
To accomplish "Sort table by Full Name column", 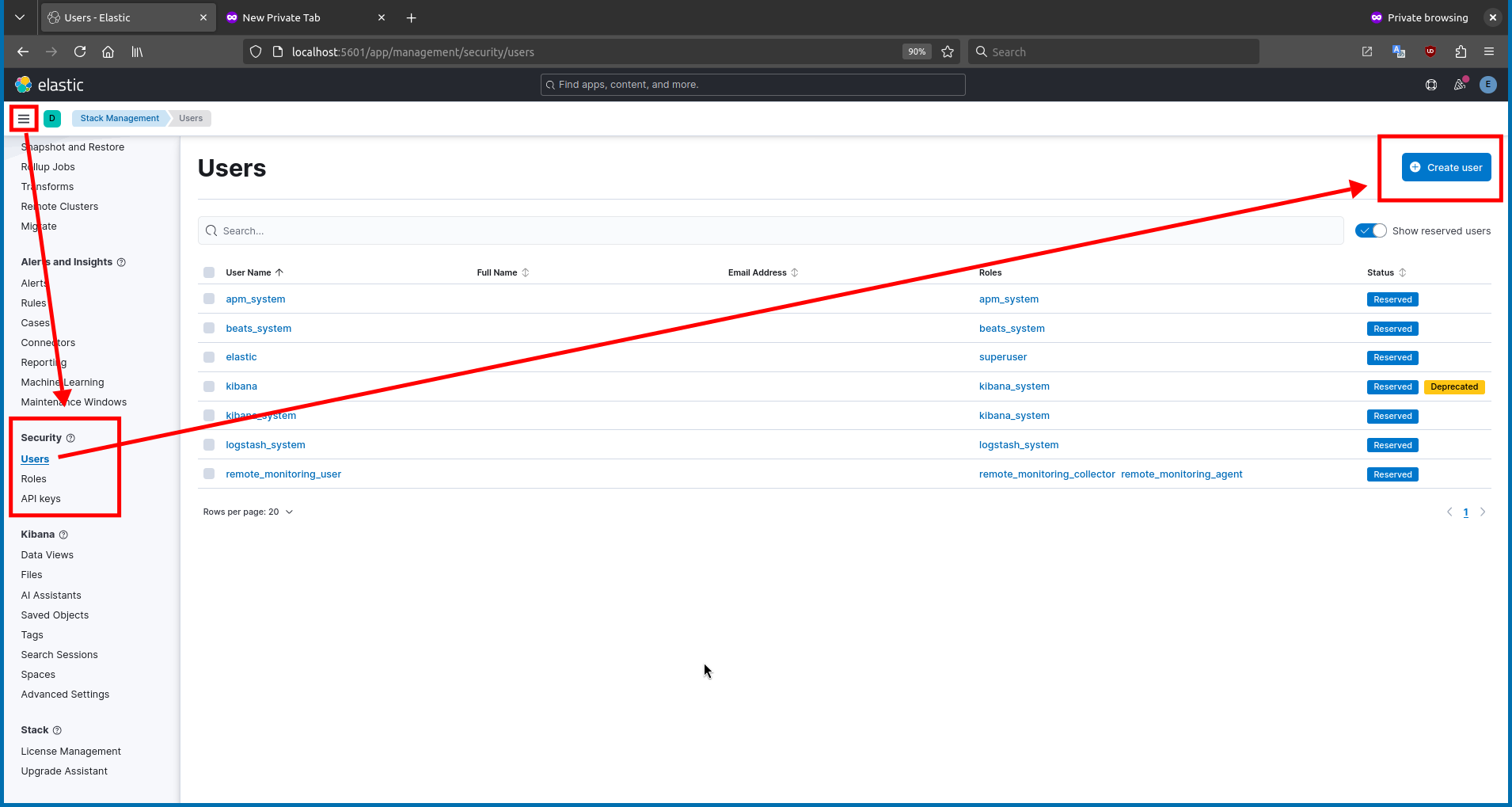I will (503, 272).
